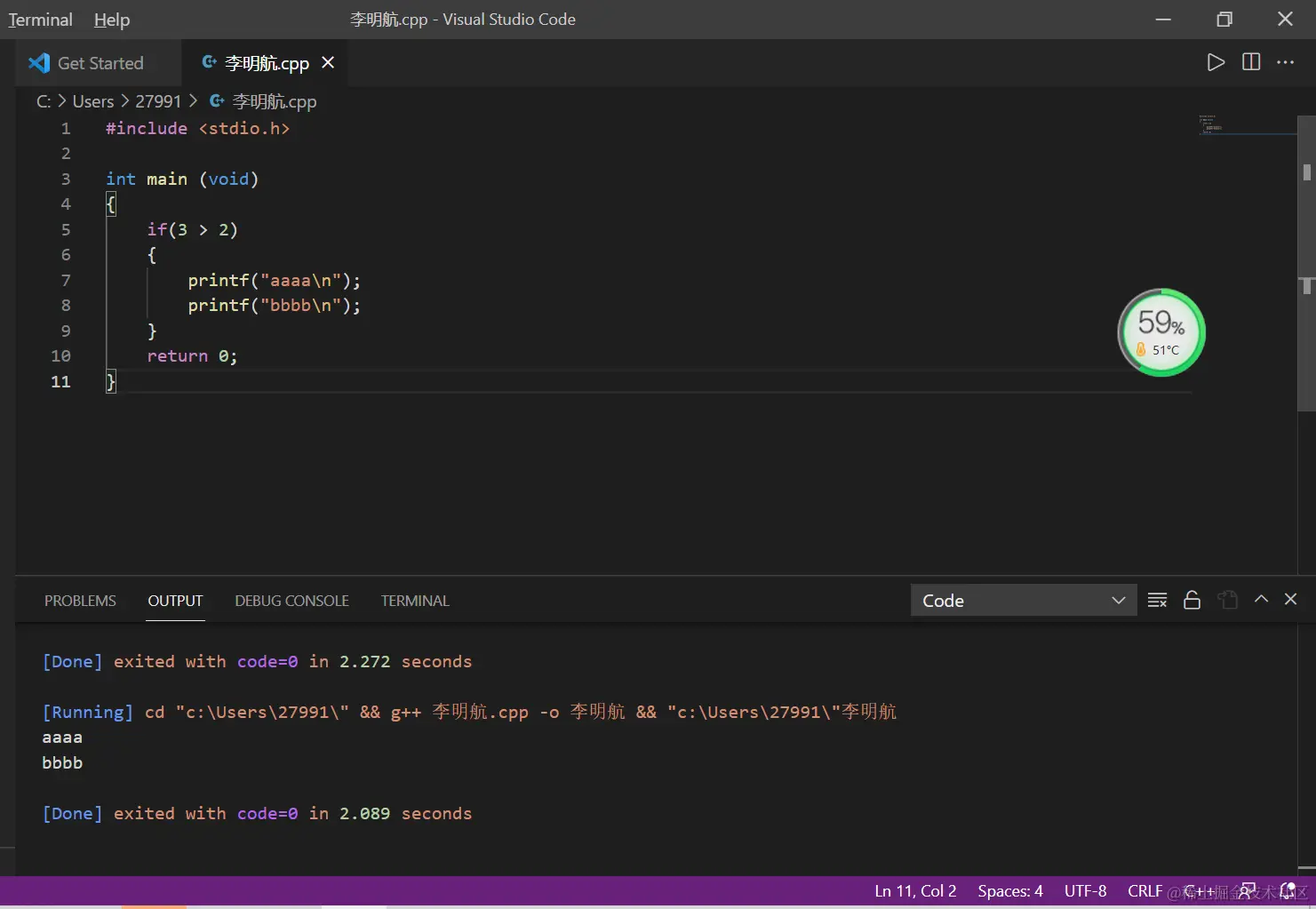Image resolution: width=1316 pixels, height=909 pixels.
Task: Maximize the panel with the chevron up
Action: tap(1261, 600)
